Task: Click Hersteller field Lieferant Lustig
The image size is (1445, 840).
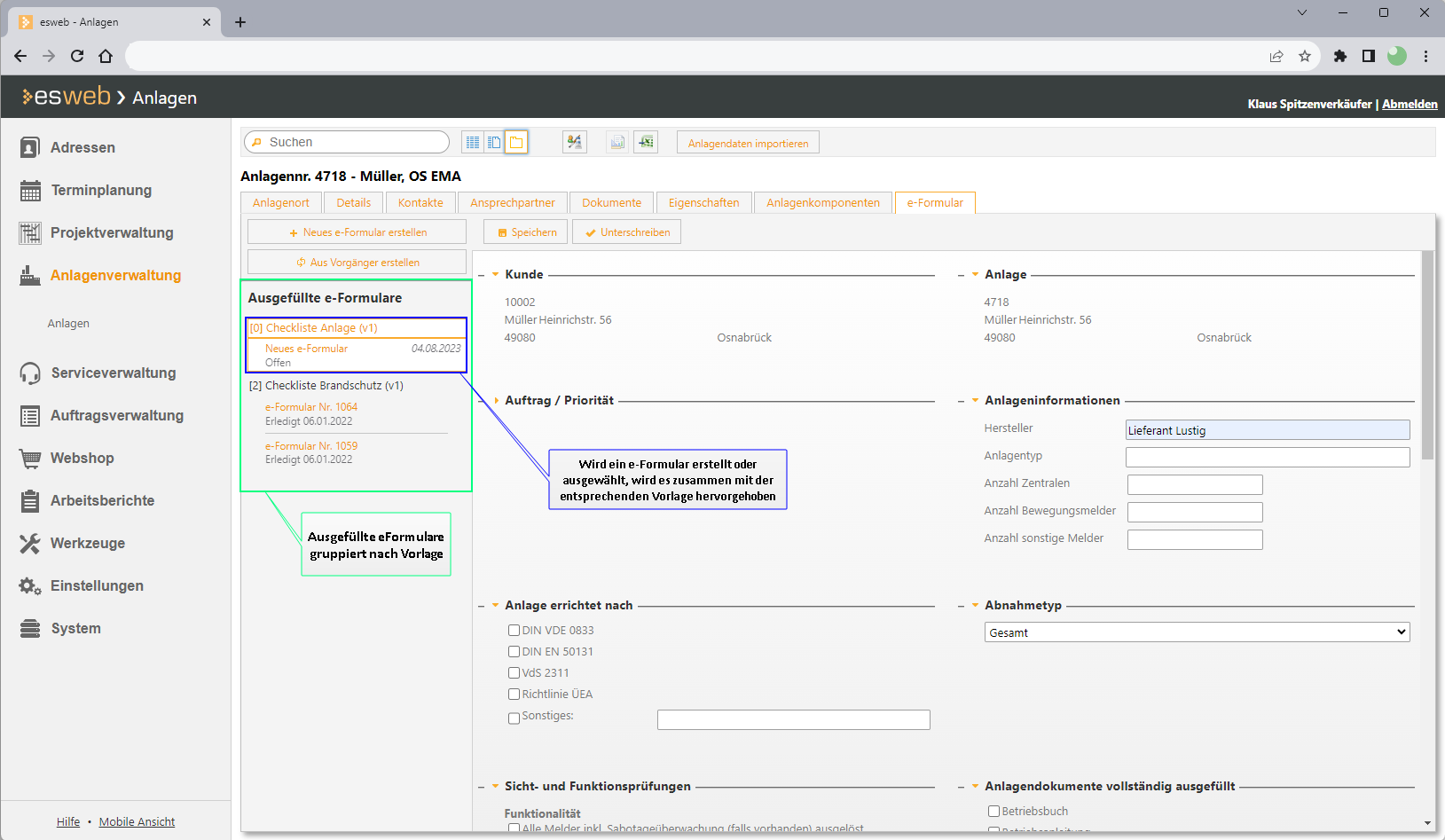Action: (1268, 429)
